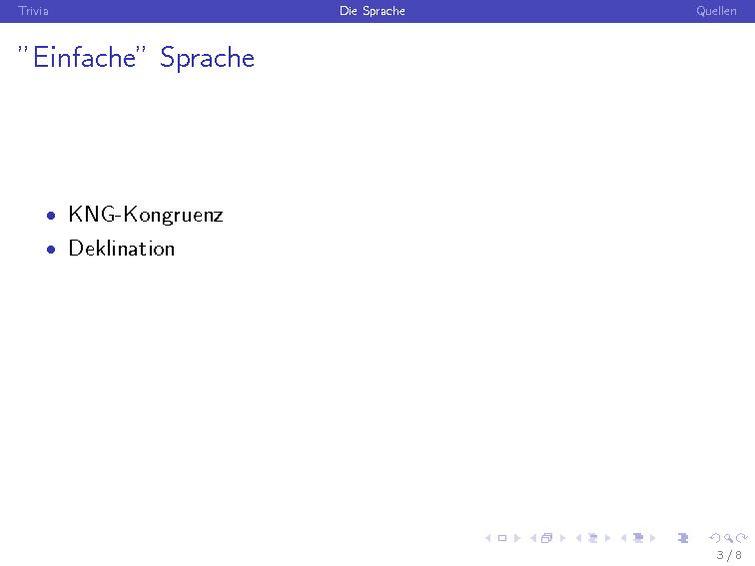Go to next section arrow
Screen dimensions: 755x566
[x=653, y=538]
